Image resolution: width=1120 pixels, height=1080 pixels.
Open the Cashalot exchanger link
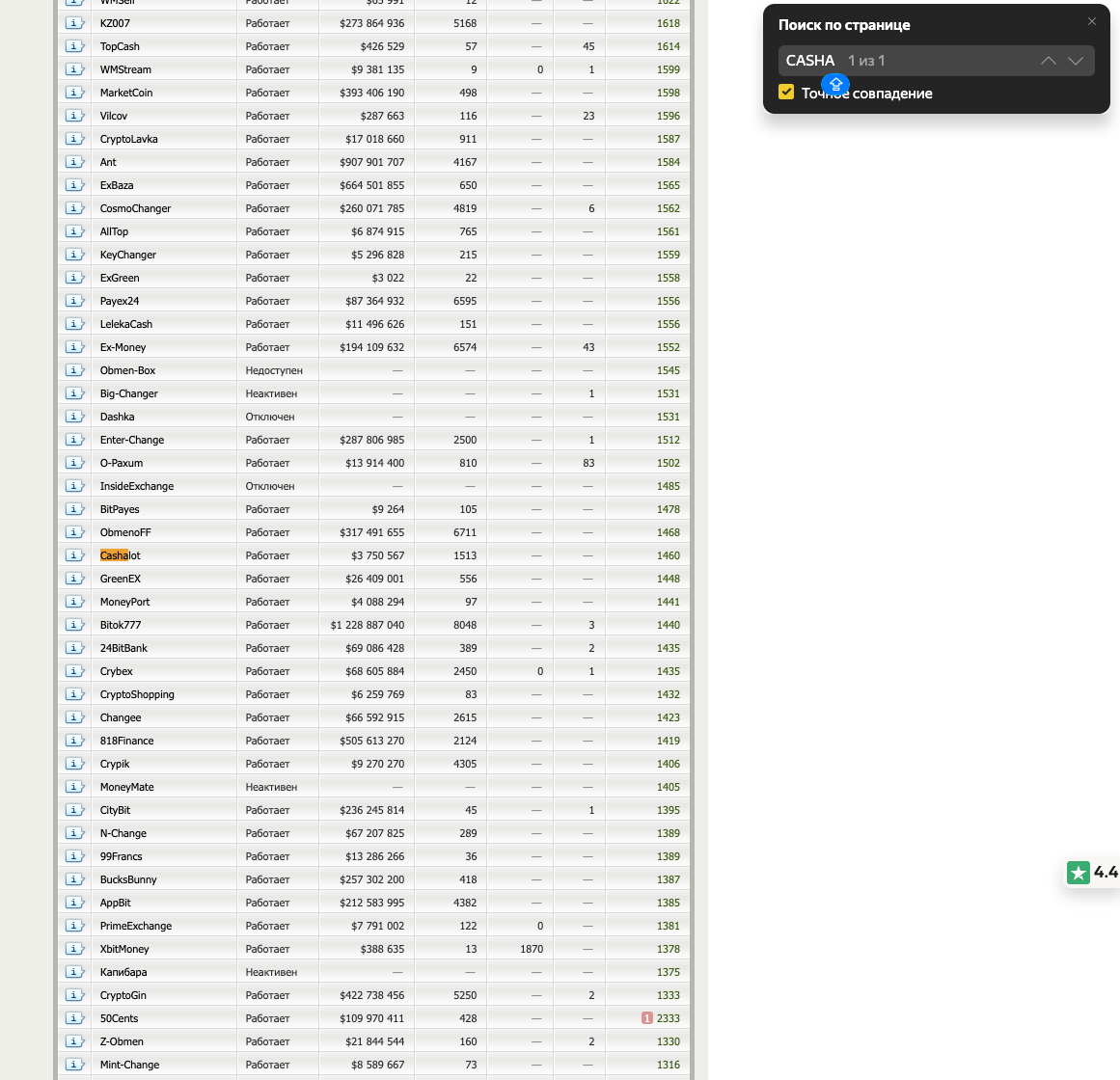(x=121, y=555)
